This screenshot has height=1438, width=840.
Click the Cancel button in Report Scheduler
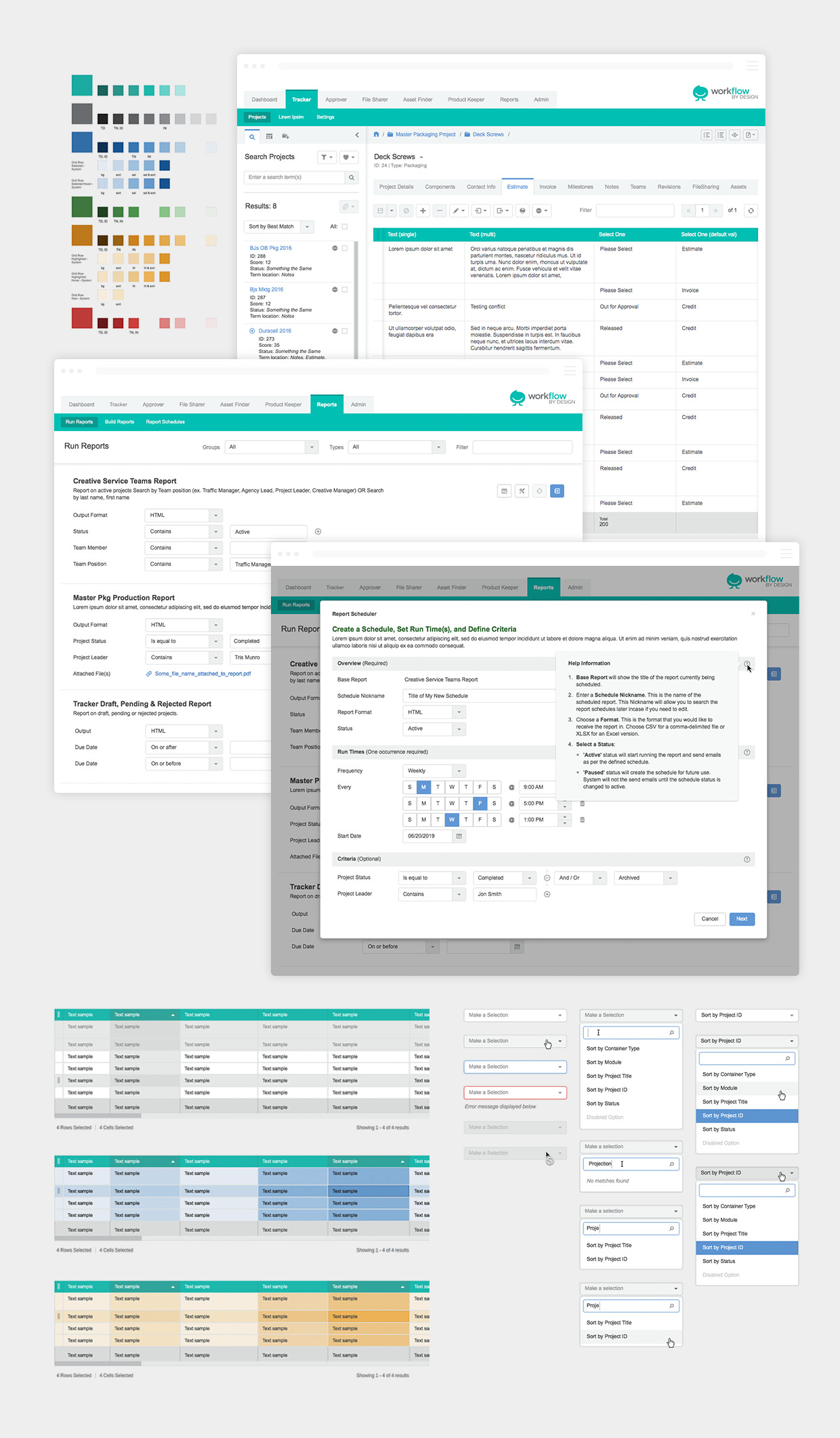tap(710, 920)
